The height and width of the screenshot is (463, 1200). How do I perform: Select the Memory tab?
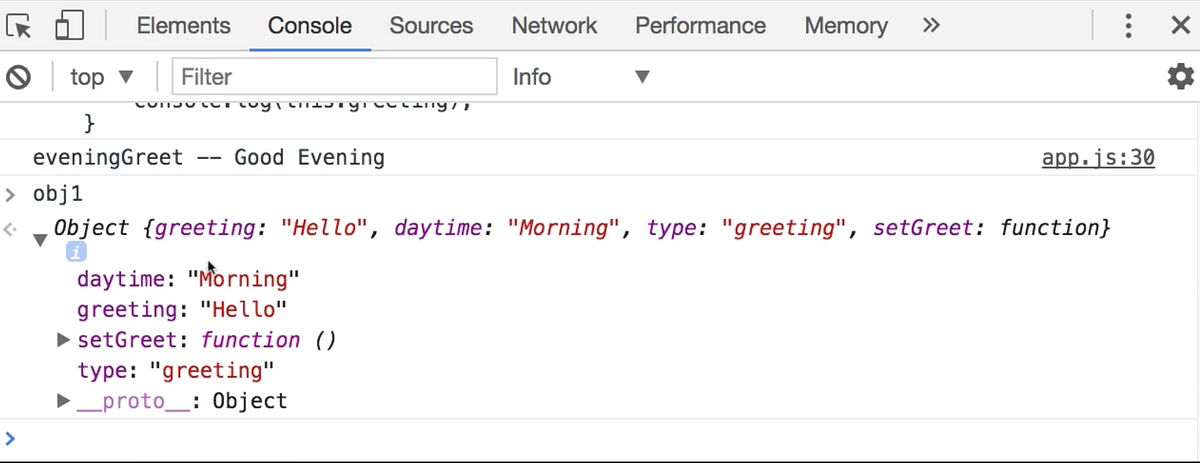coord(846,26)
